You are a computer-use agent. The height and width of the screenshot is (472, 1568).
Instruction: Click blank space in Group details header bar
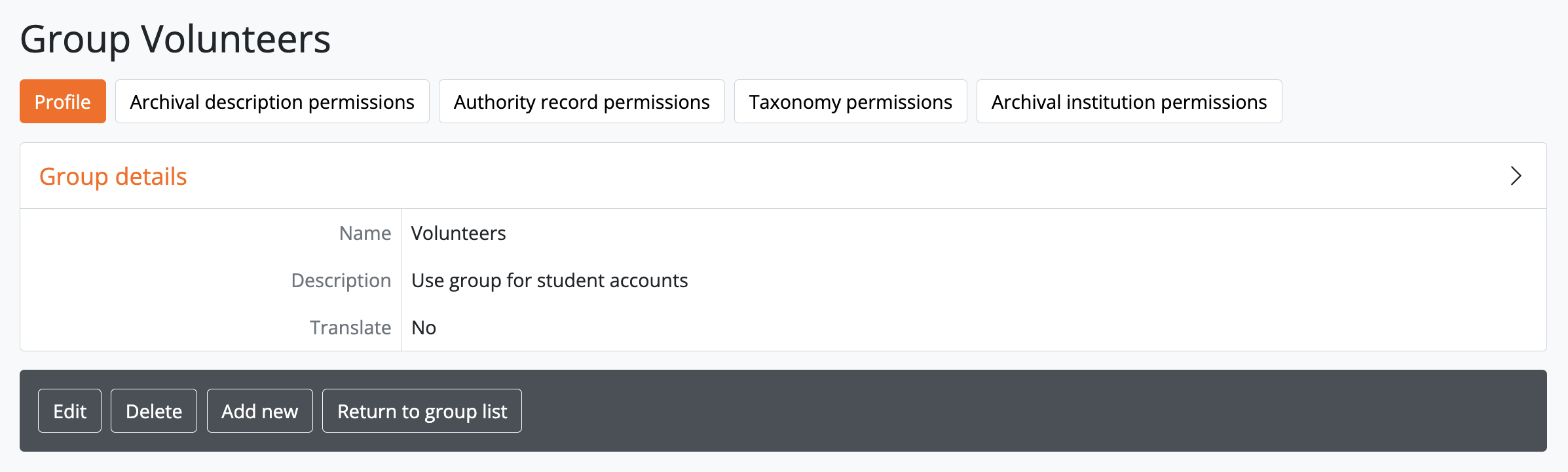click(x=786, y=176)
